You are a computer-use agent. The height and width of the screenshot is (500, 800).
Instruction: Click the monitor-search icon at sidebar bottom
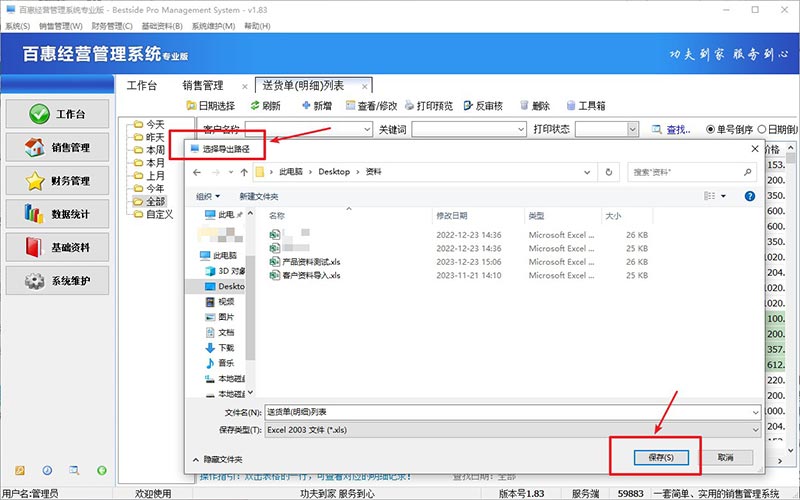pyautogui.click(x=74, y=470)
